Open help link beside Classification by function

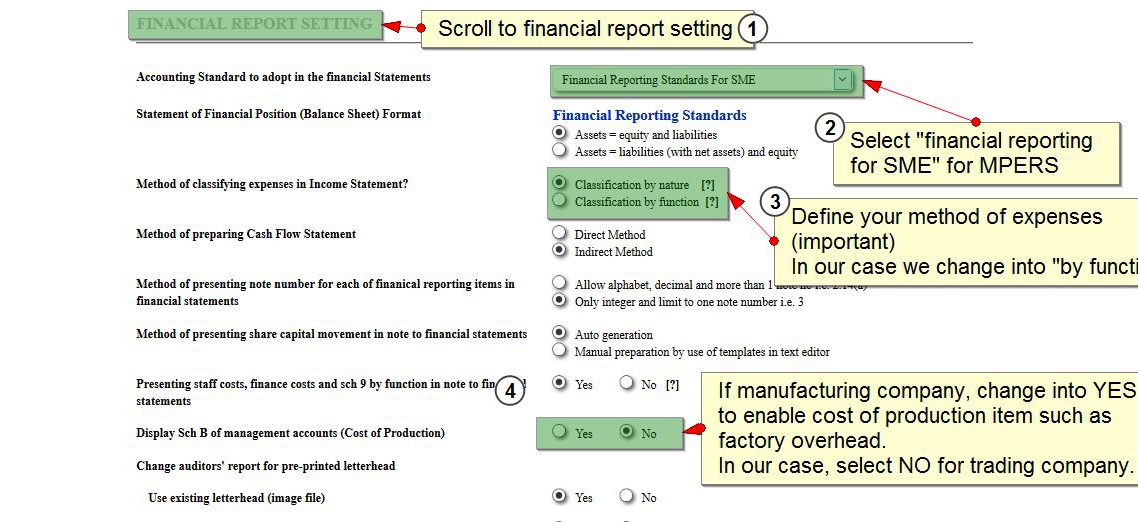coord(712,202)
